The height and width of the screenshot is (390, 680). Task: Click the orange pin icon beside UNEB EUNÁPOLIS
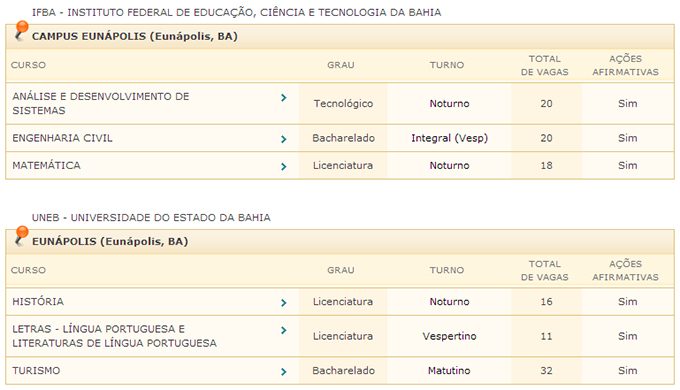[20, 236]
